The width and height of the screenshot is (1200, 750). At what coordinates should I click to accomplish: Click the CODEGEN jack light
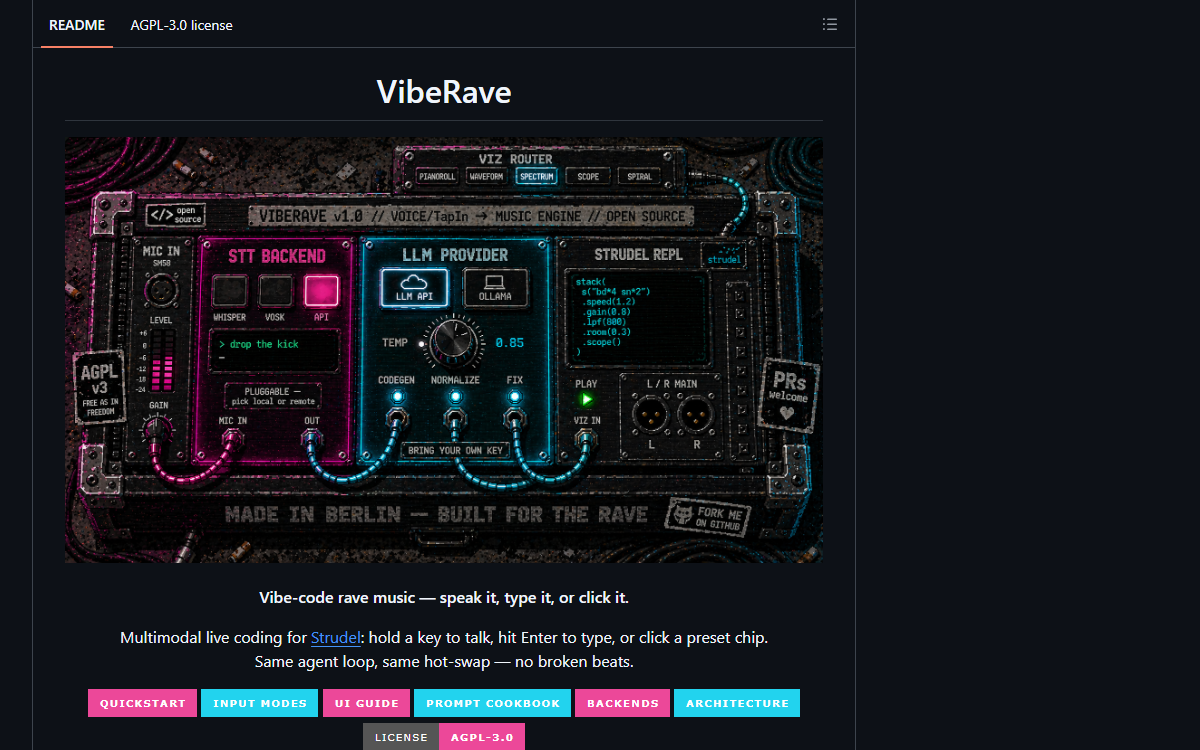(396, 398)
